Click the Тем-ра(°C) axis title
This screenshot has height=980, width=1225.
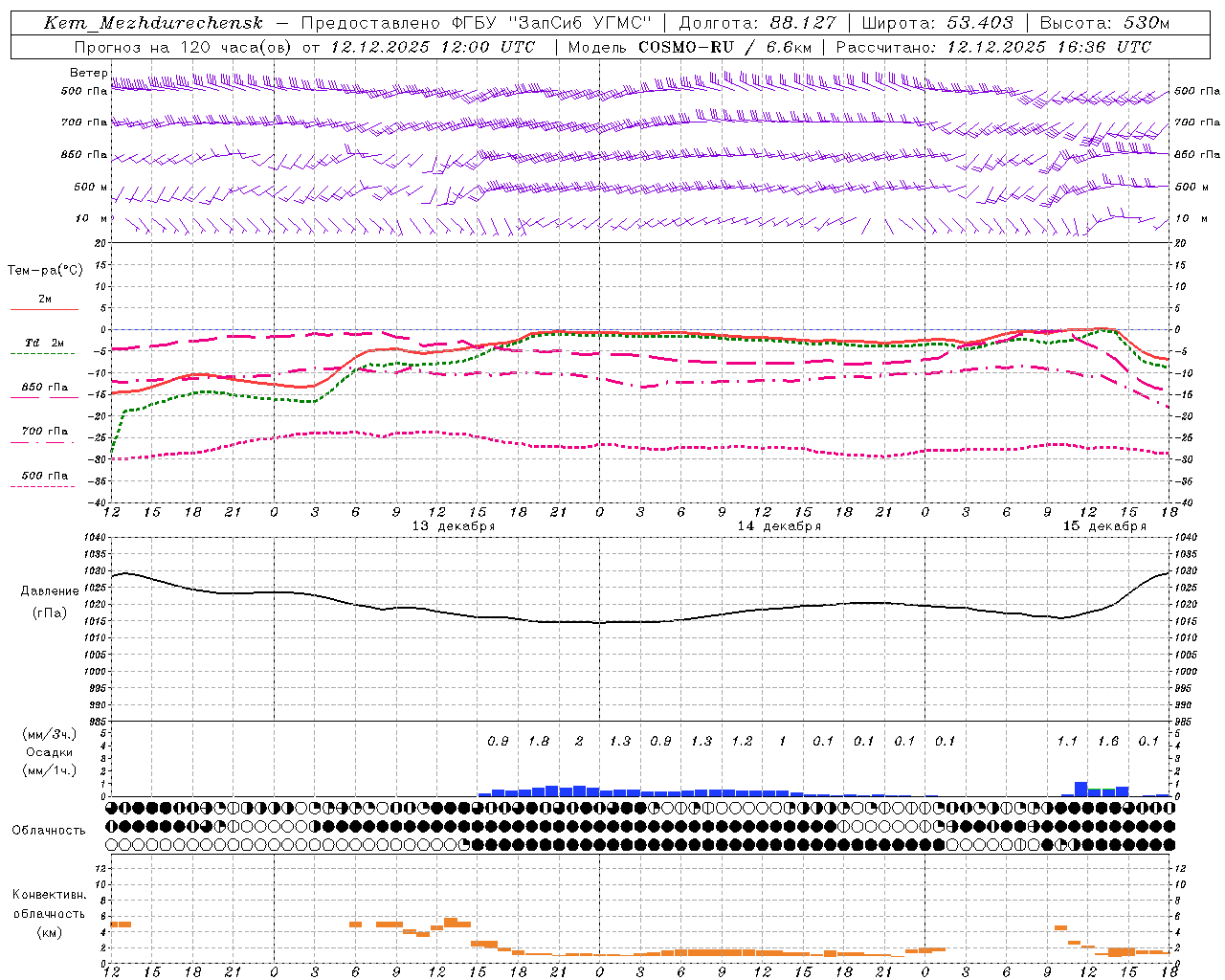(45, 271)
